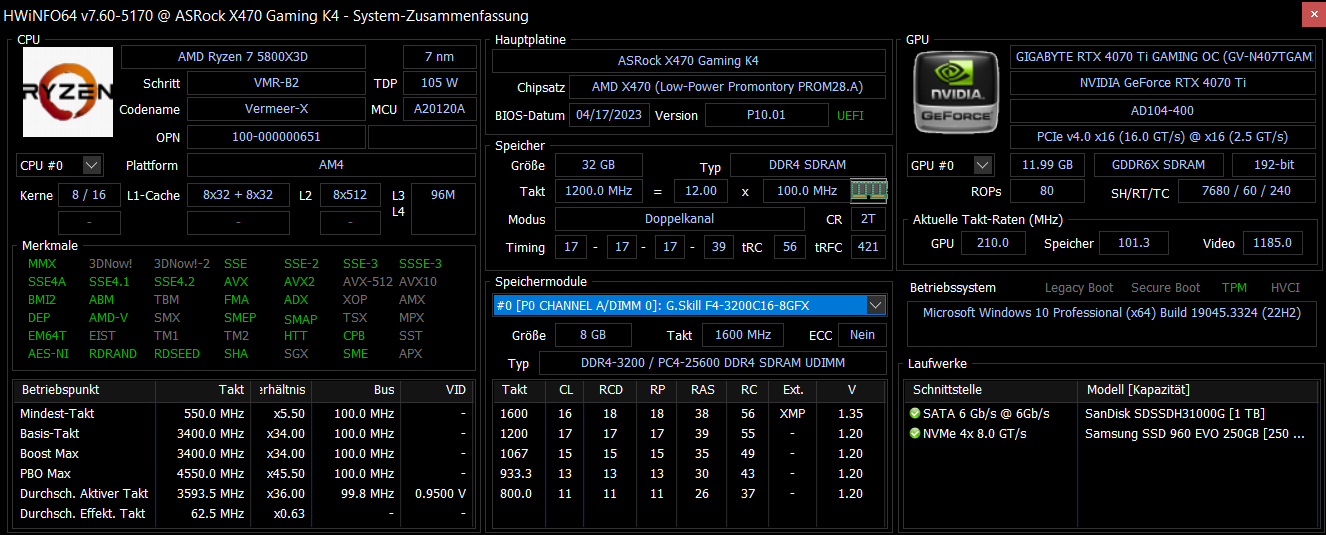Click the OPN 100-000000651 field
The image size is (1326, 535).
coord(276,137)
